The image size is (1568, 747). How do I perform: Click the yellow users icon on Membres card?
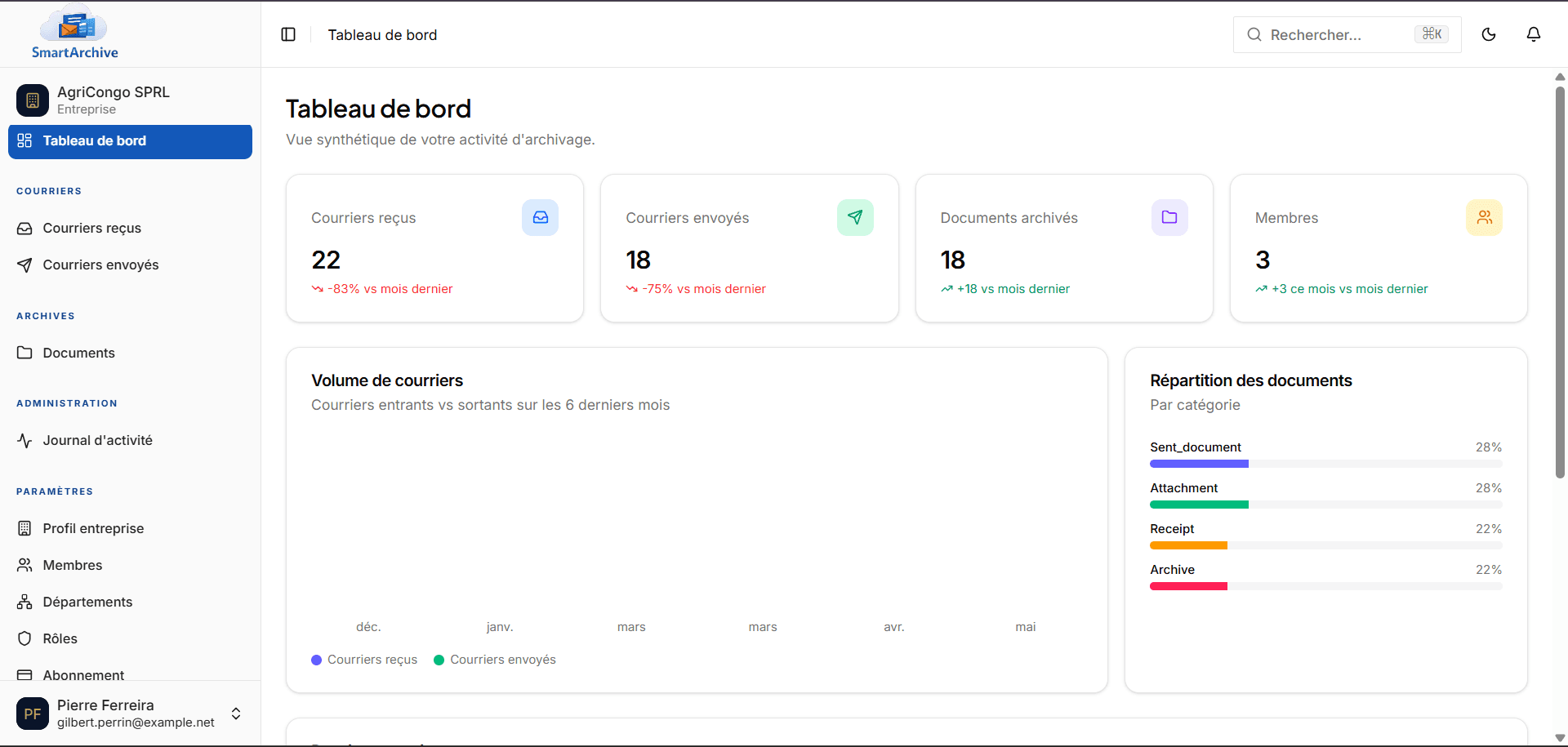click(x=1484, y=217)
